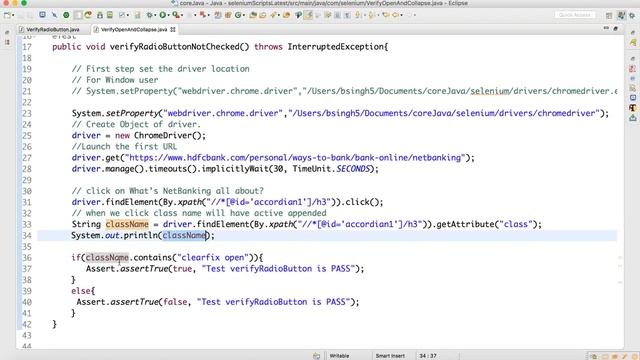
Task: Open the Run configurations dropdown arrow
Action: coord(169,15)
